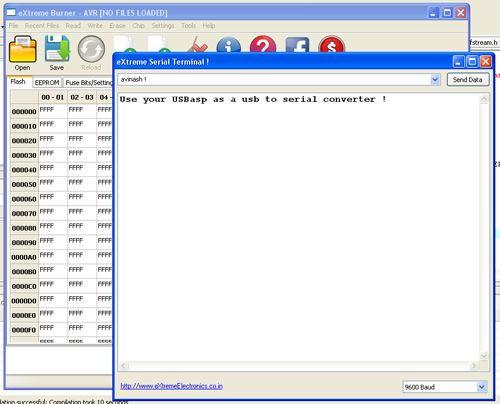This screenshot has width=500, height=404.
Task: Click the terminal vertical scrollbar down arrow
Action: tap(484, 356)
